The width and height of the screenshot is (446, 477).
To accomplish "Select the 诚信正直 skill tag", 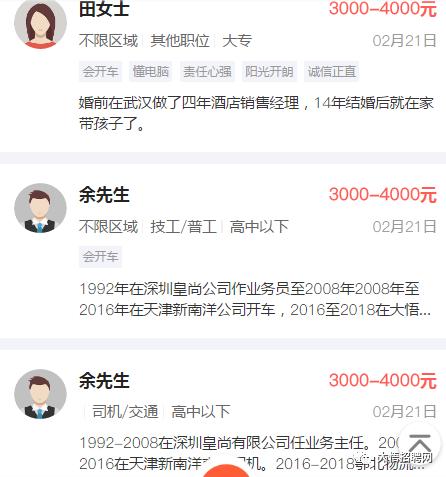I will click(x=332, y=71).
